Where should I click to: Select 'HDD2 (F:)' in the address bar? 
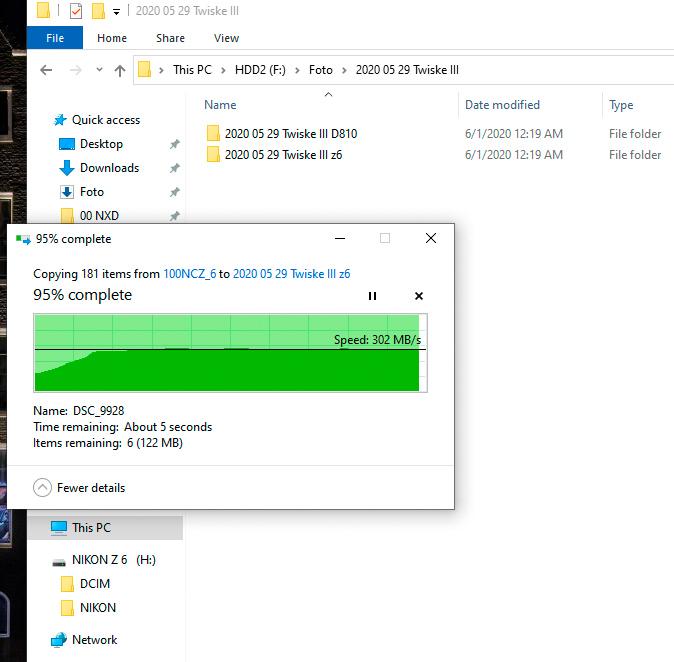click(x=260, y=70)
